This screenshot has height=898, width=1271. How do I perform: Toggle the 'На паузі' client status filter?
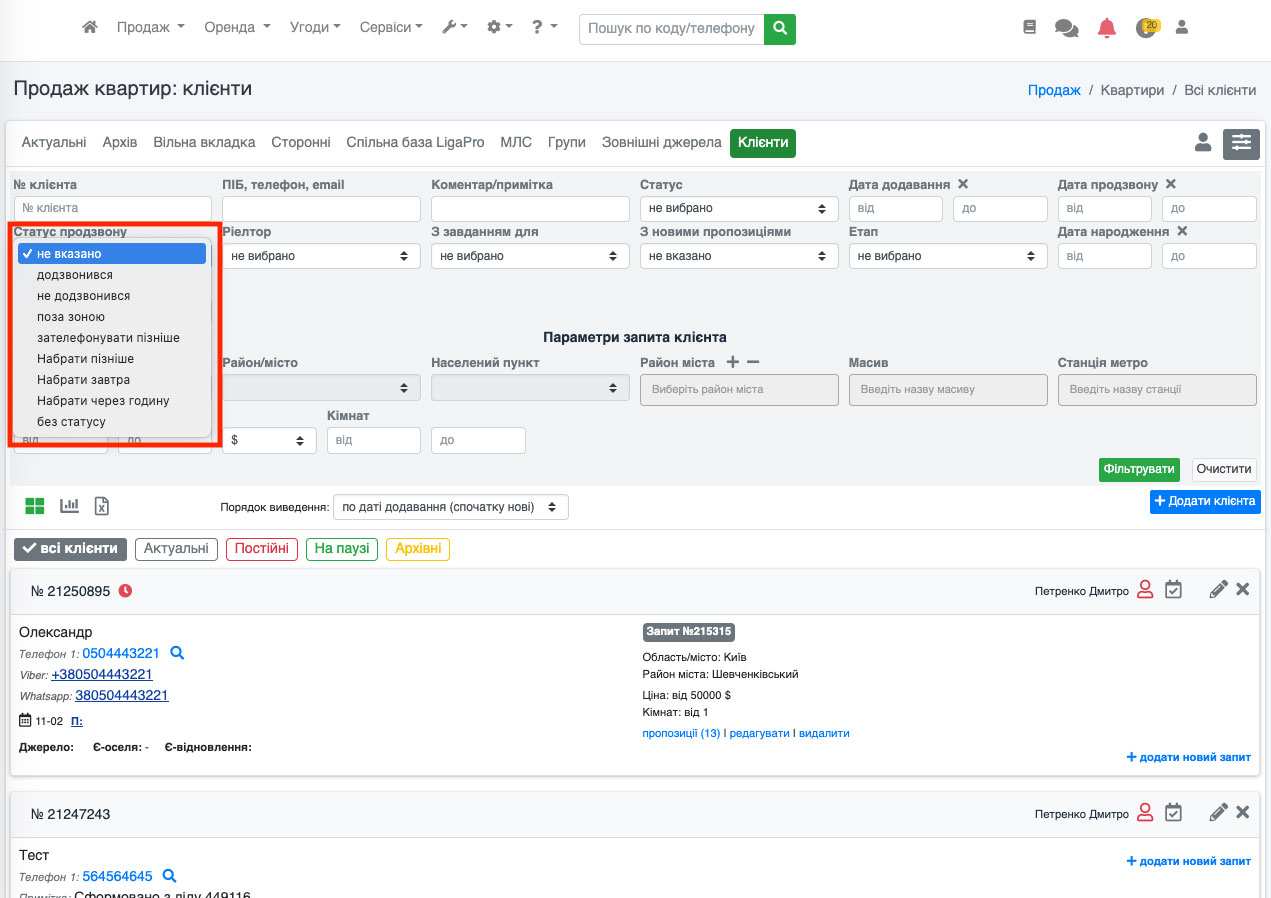tap(342, 549)
